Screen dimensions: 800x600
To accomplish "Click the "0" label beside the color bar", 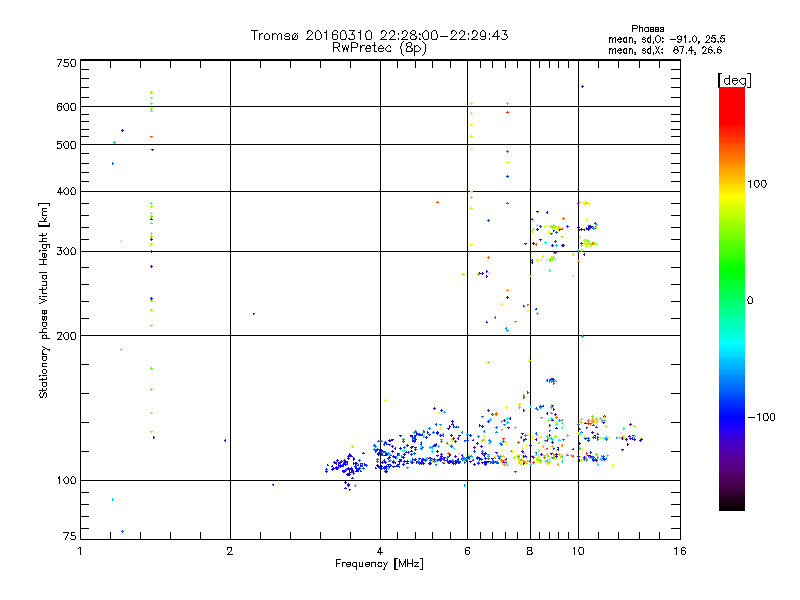I will pyautogui.click(x=750, y=300).
